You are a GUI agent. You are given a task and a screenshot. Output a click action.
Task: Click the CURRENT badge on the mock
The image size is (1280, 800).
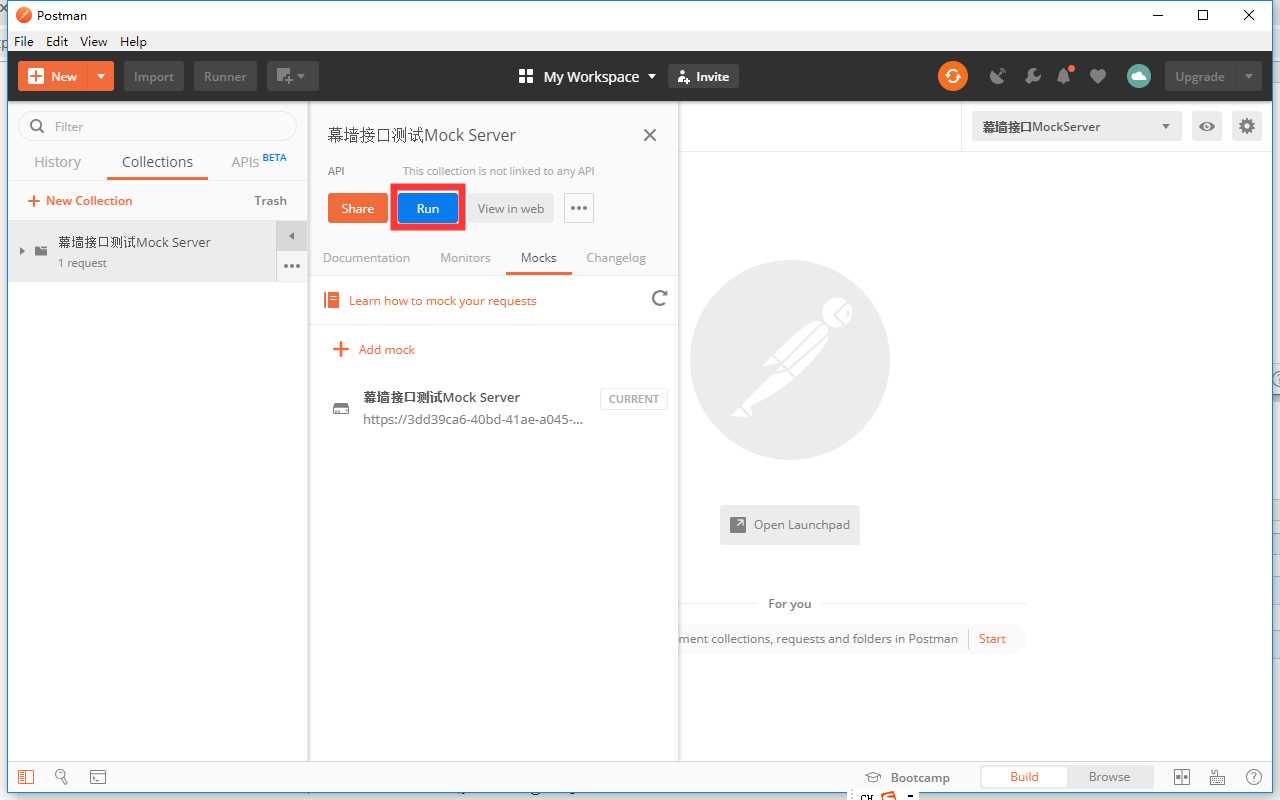point(634,399)
